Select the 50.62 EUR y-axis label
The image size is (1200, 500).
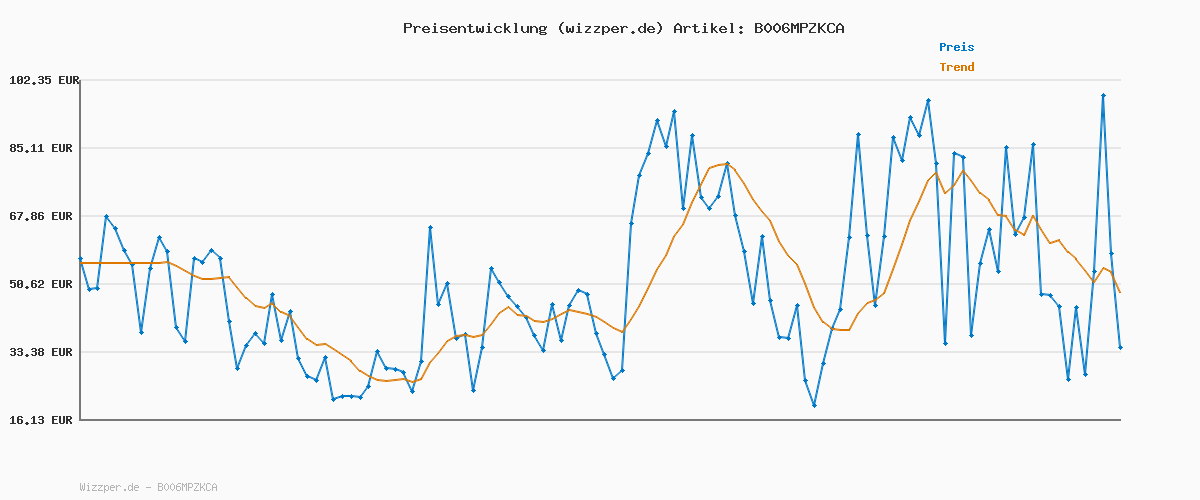pyautogui.click(x=43, y=284)
